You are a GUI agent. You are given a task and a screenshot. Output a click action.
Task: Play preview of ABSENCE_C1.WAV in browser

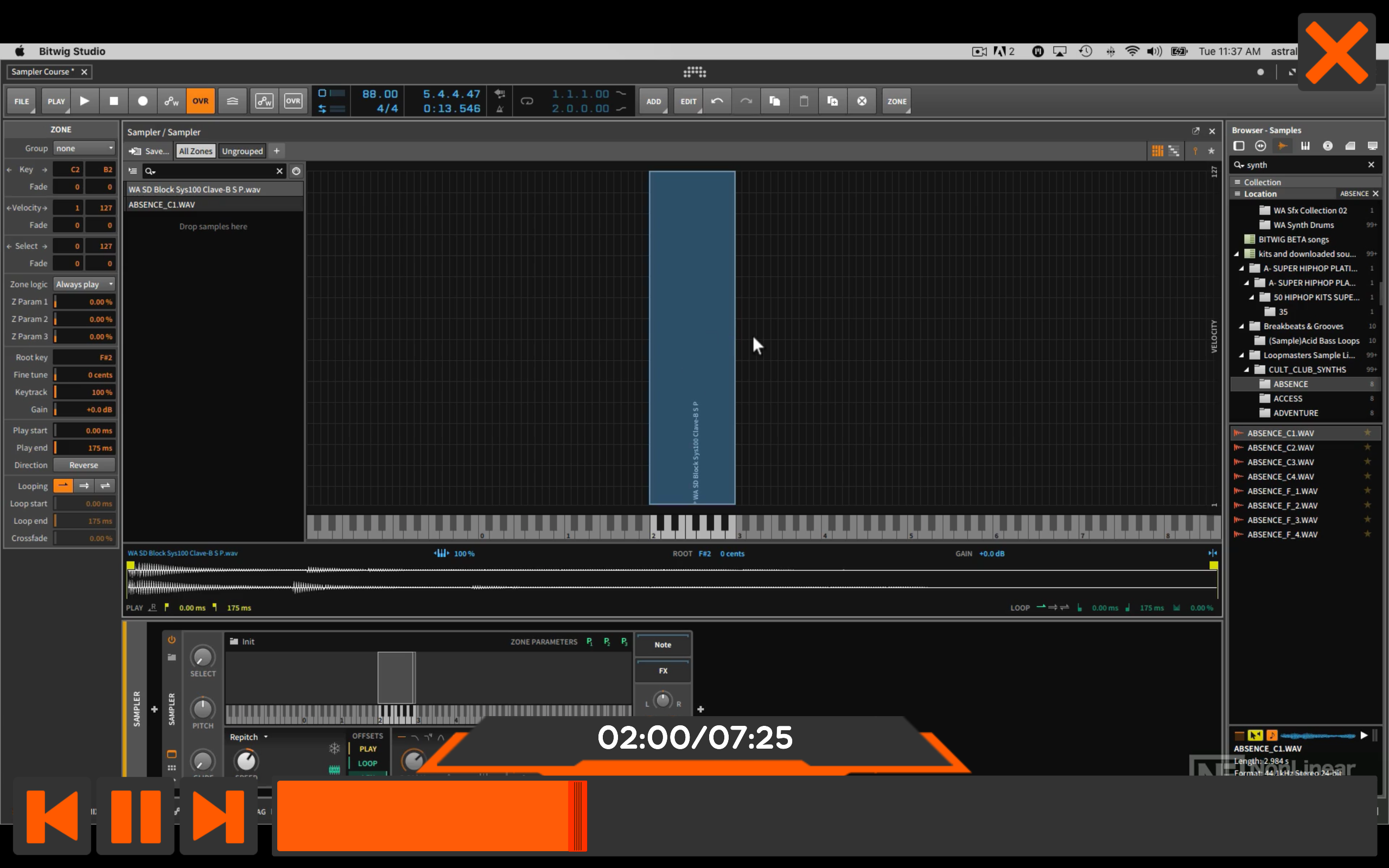pos(1363,735)
